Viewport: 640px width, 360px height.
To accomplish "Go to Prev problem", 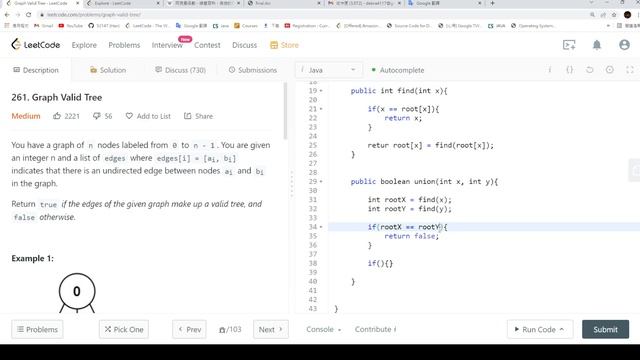I will point(189,329).
